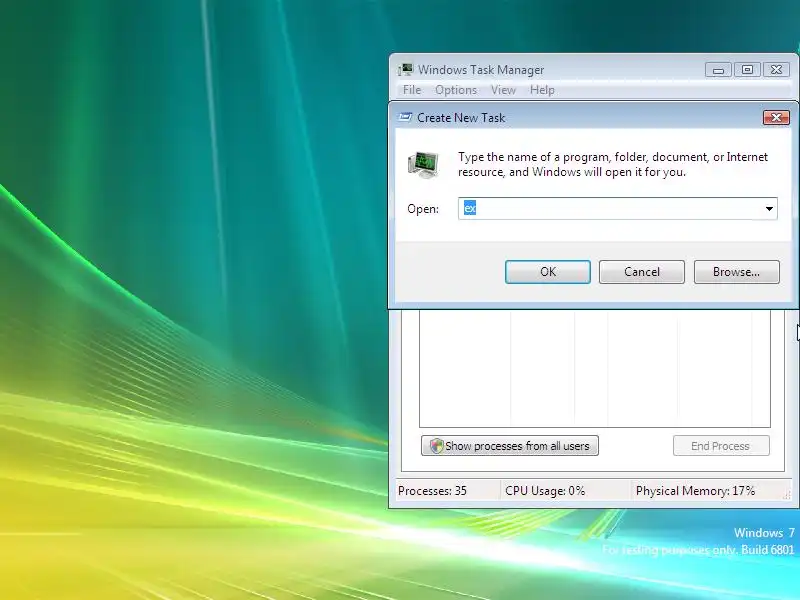Screen dimensions: 800x600
Task: Open the Help menu in Task Manager
Action: tap(542, 90)
